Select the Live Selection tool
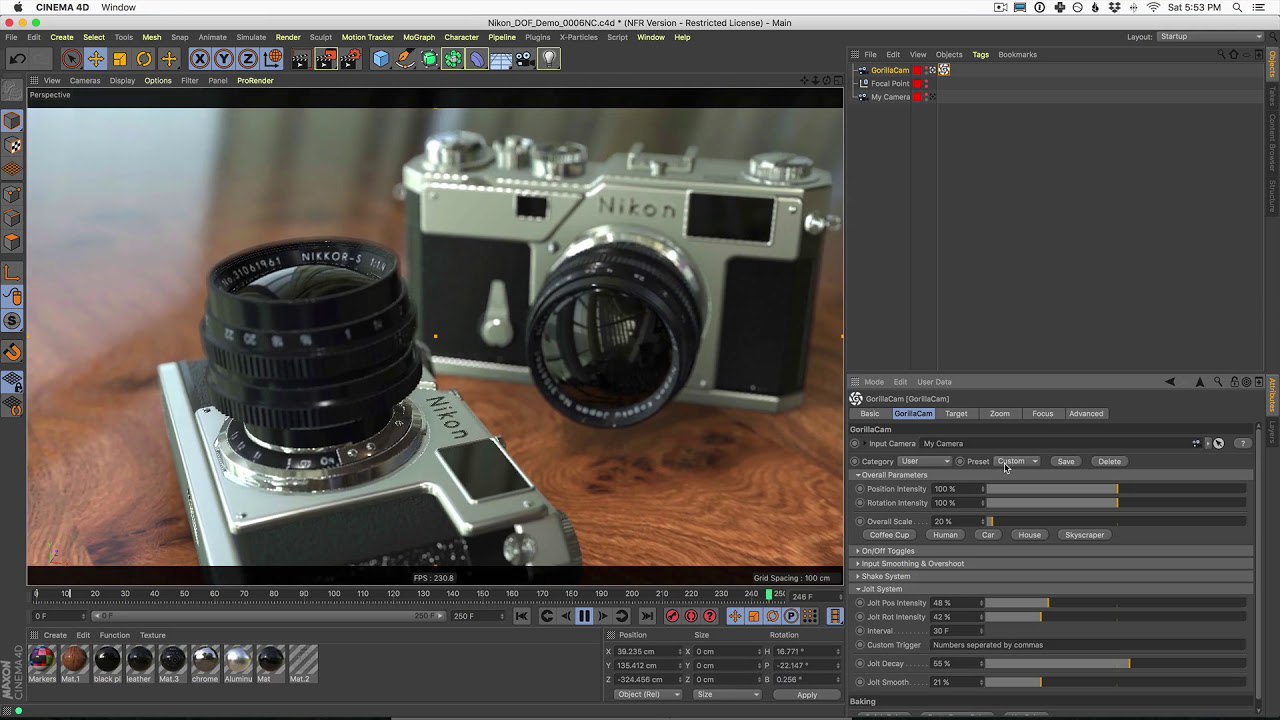Viewport: 1280px width, 720px height. [71, 59]
